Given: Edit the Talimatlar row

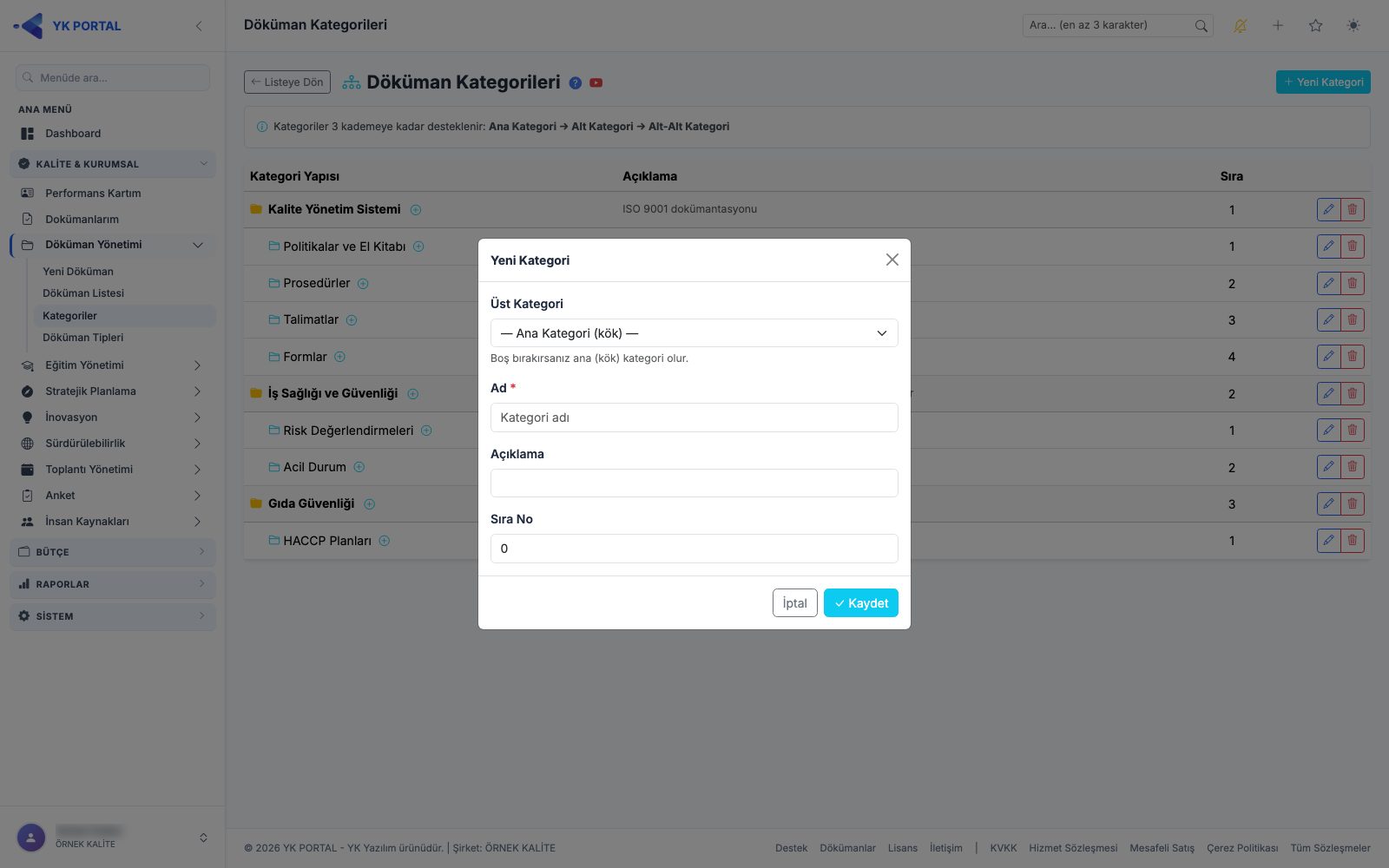Looking at the screenshot, I should (1328, 319).
